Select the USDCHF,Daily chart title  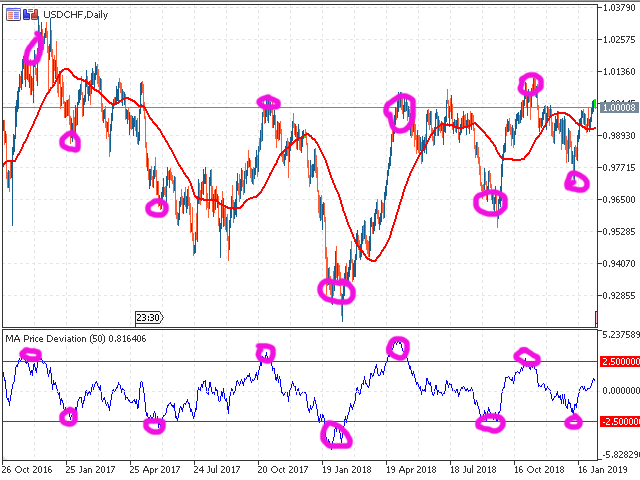[76, 15]
